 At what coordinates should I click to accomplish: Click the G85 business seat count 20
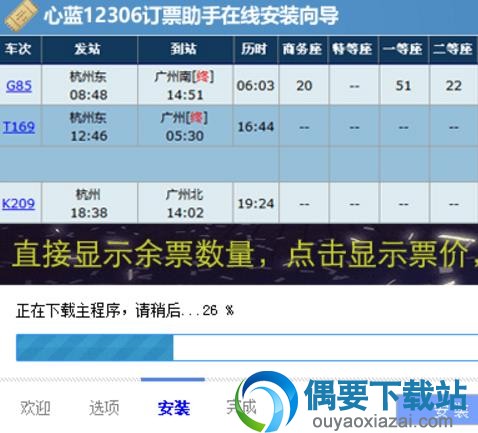[304, 86]
